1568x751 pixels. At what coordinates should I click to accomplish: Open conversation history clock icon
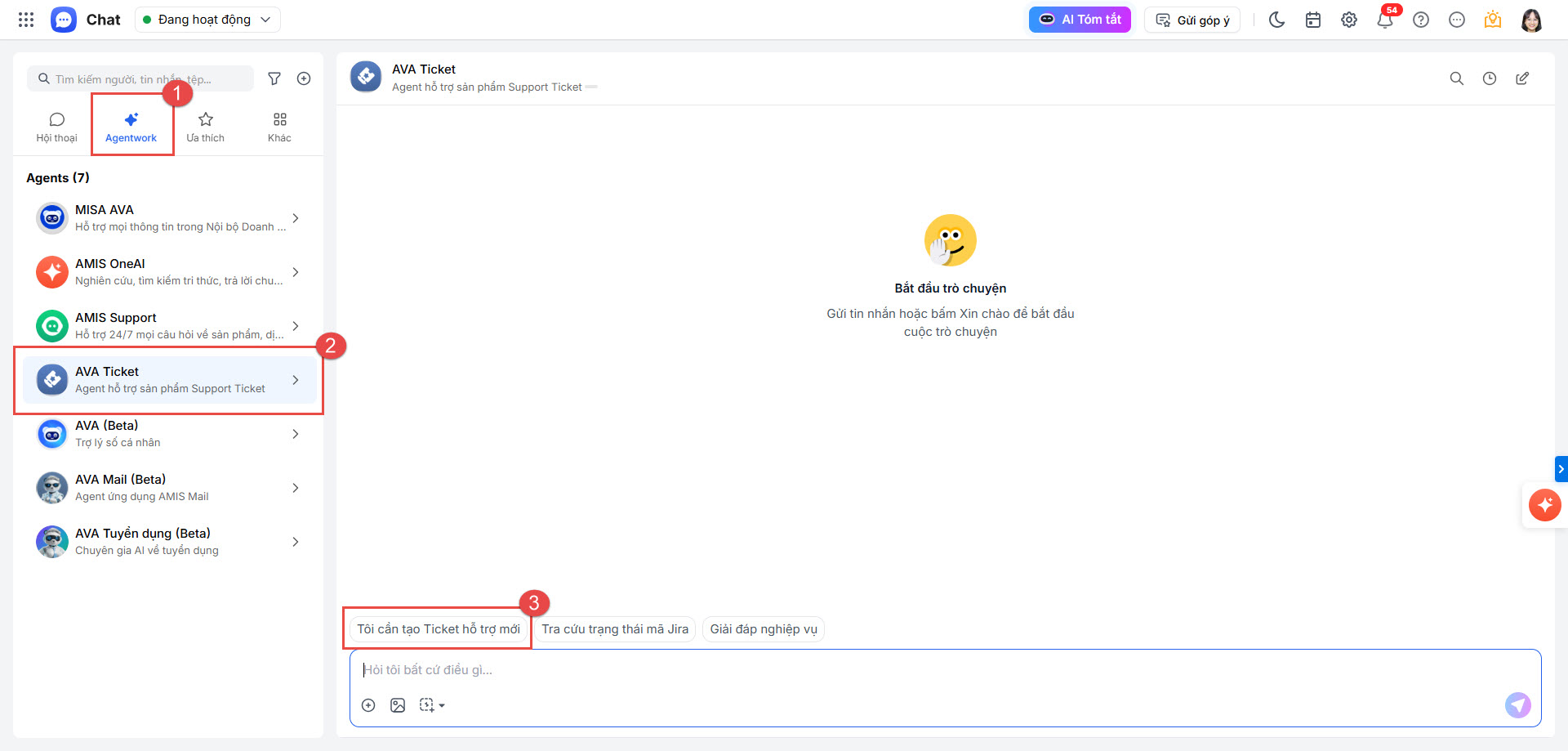pyautogui.click(x=1490, y=78)
